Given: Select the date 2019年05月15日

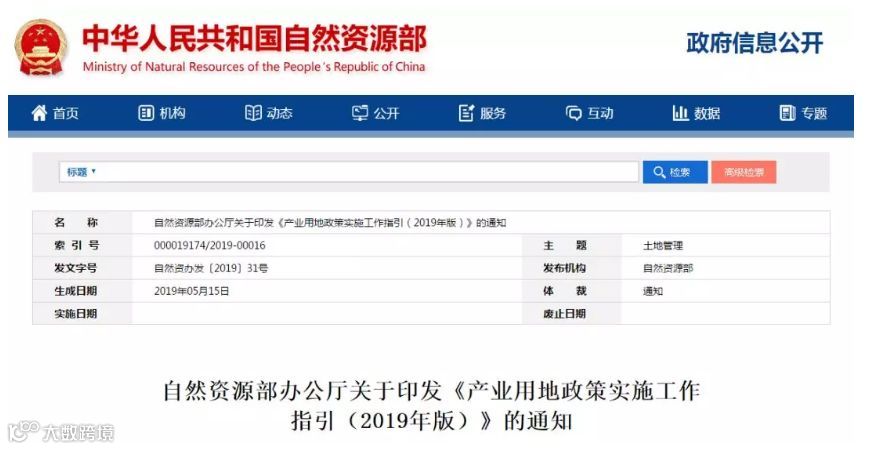Looking at the screenshot, I should pyautogui.click(x=192, y=291).
